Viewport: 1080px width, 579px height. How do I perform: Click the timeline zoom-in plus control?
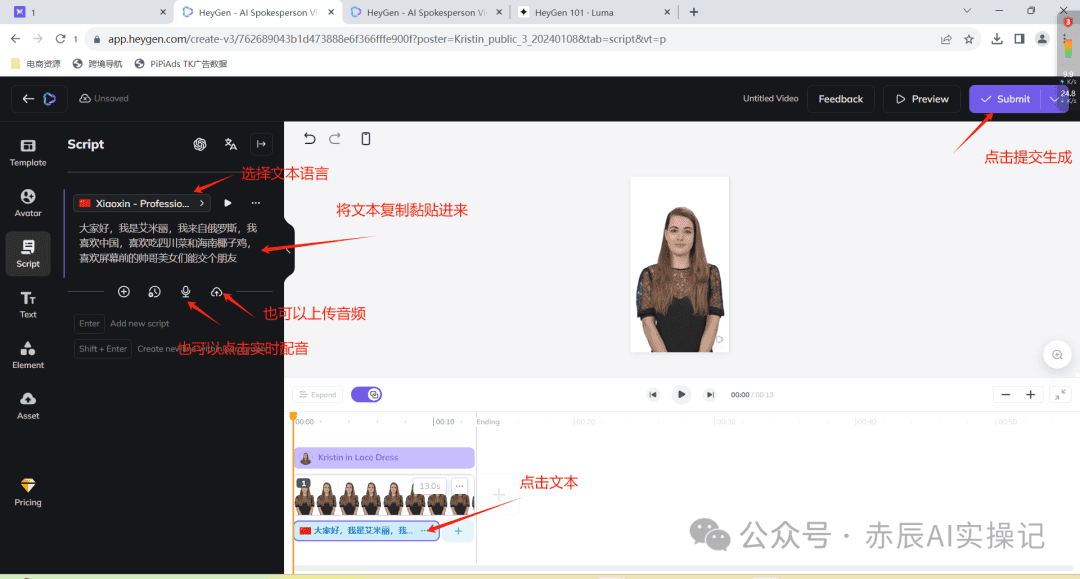click(x=1031, y=394)
